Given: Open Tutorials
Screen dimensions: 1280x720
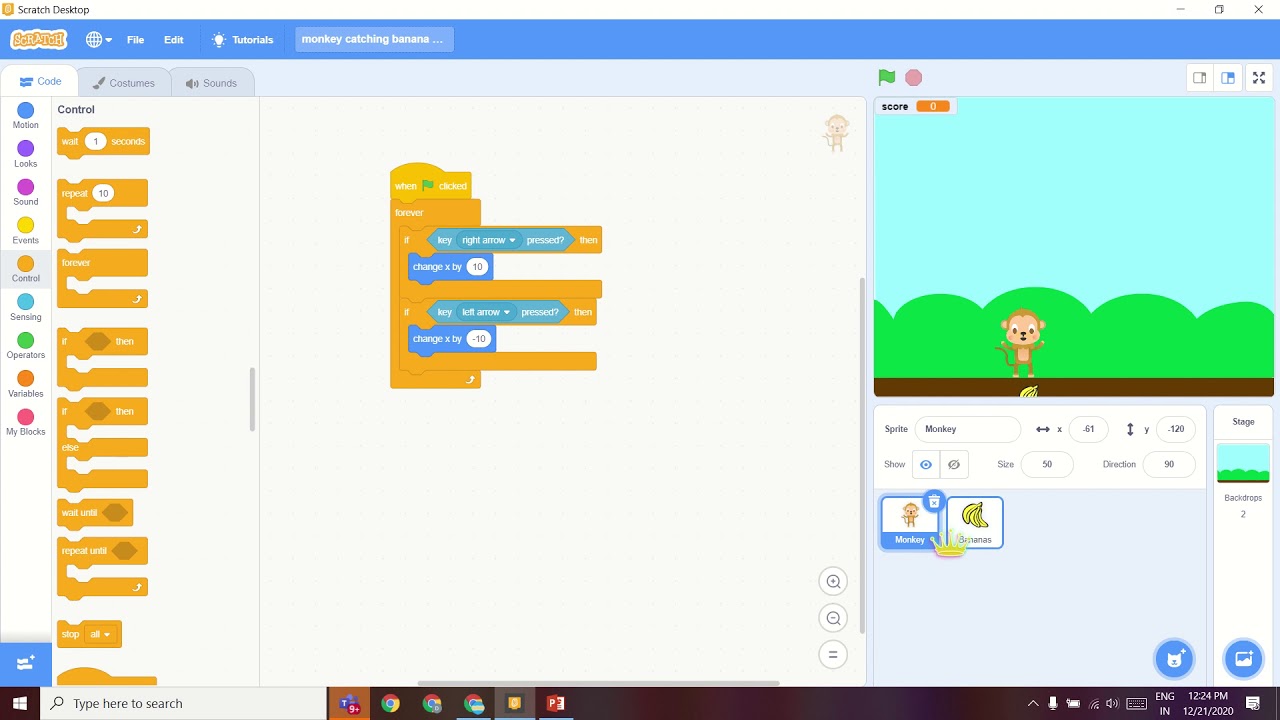Looking at the screenshot, I should pyautogui.click(x=242, y=40).
